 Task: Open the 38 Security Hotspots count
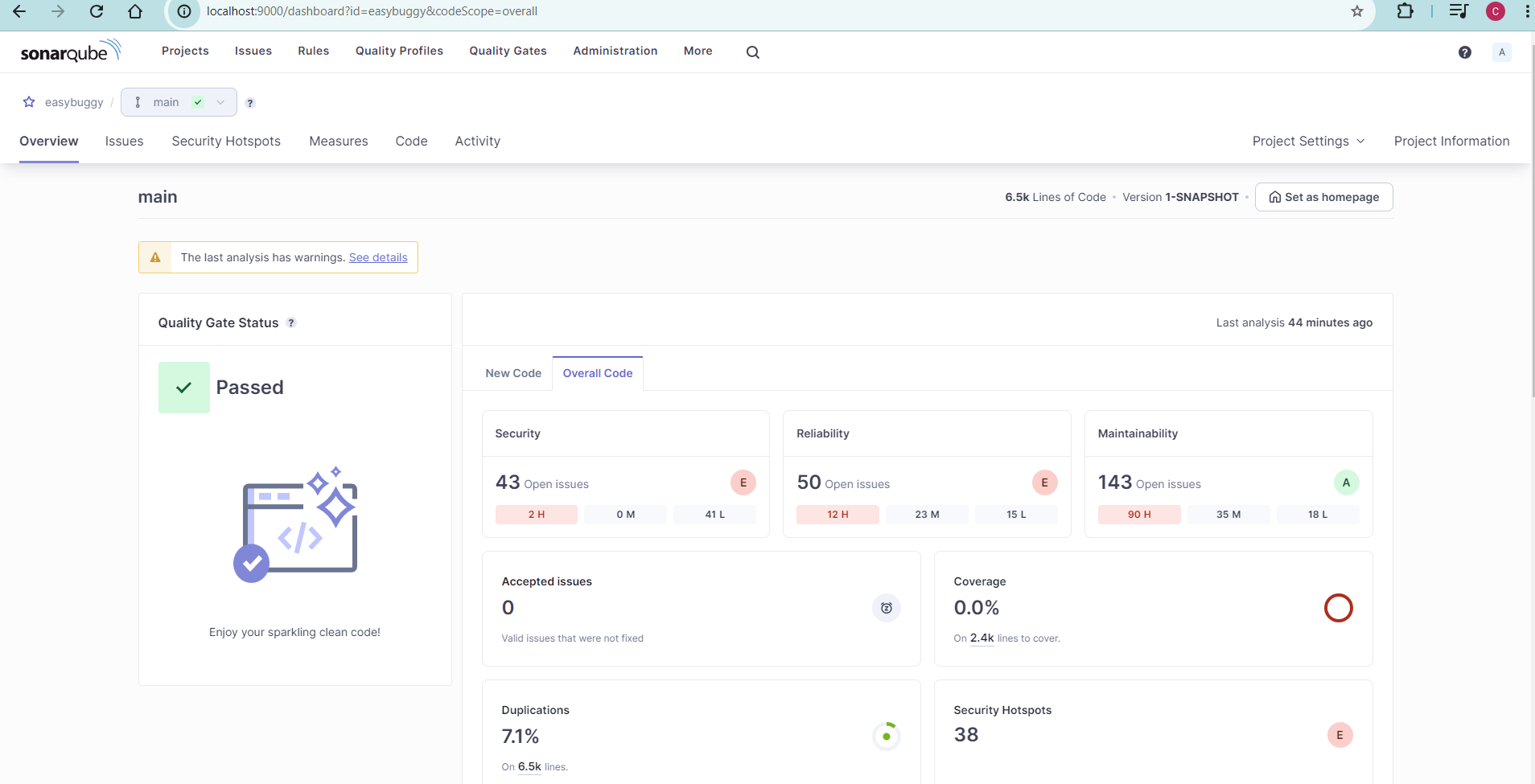pos(965,735)
